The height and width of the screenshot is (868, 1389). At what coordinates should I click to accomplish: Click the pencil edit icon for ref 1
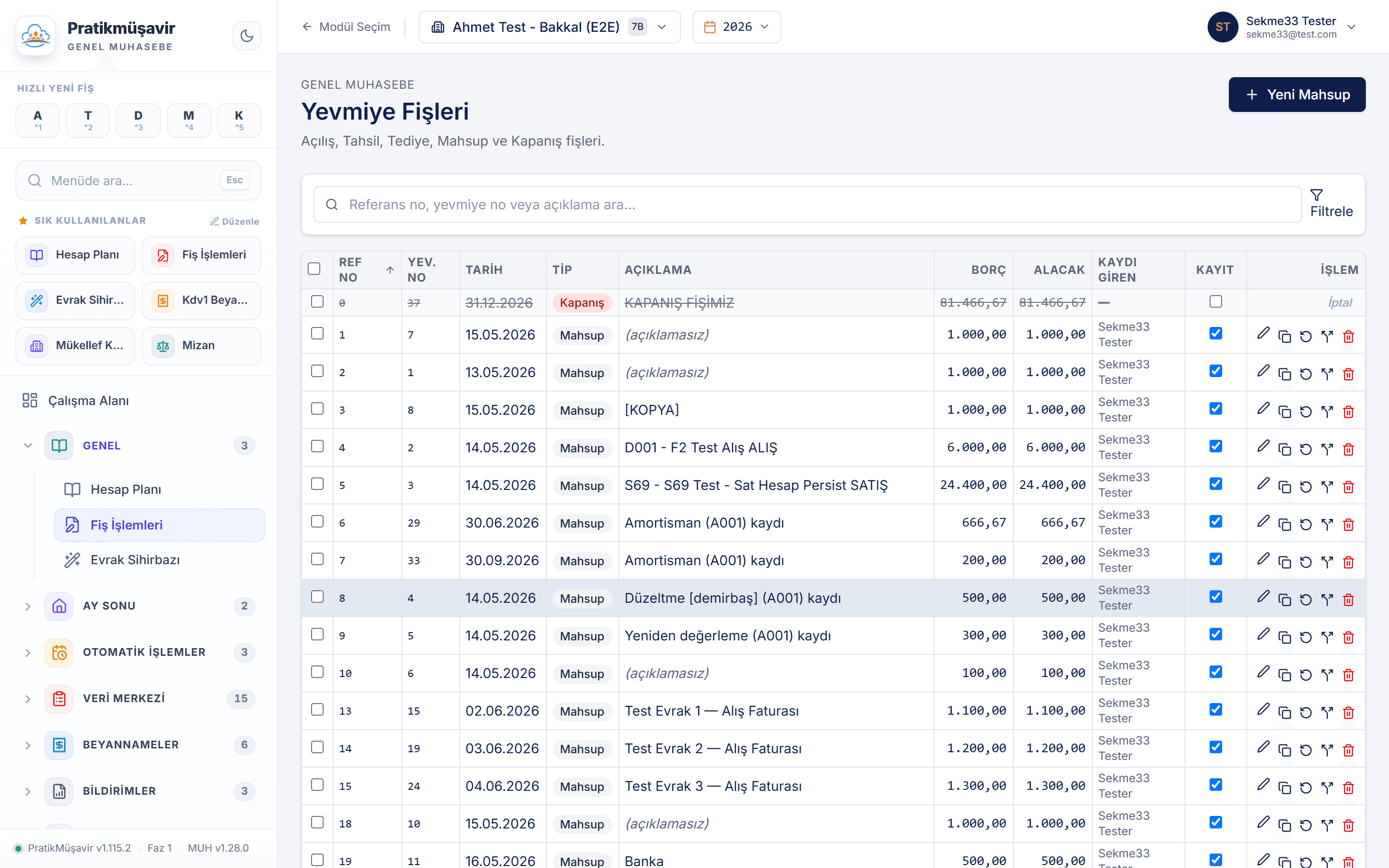click(x=1263, y=334)
